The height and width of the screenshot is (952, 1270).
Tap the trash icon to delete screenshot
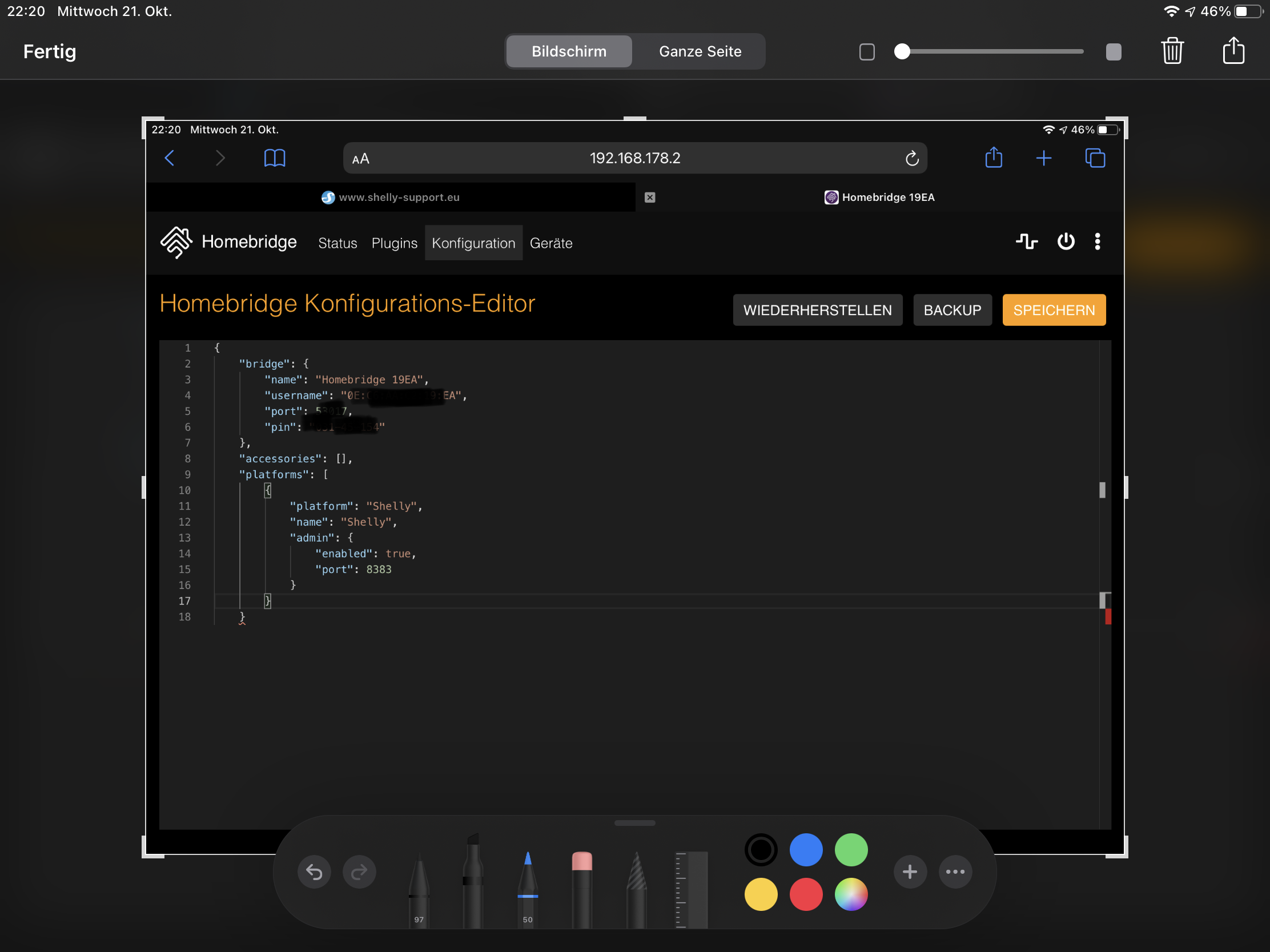1172,51
